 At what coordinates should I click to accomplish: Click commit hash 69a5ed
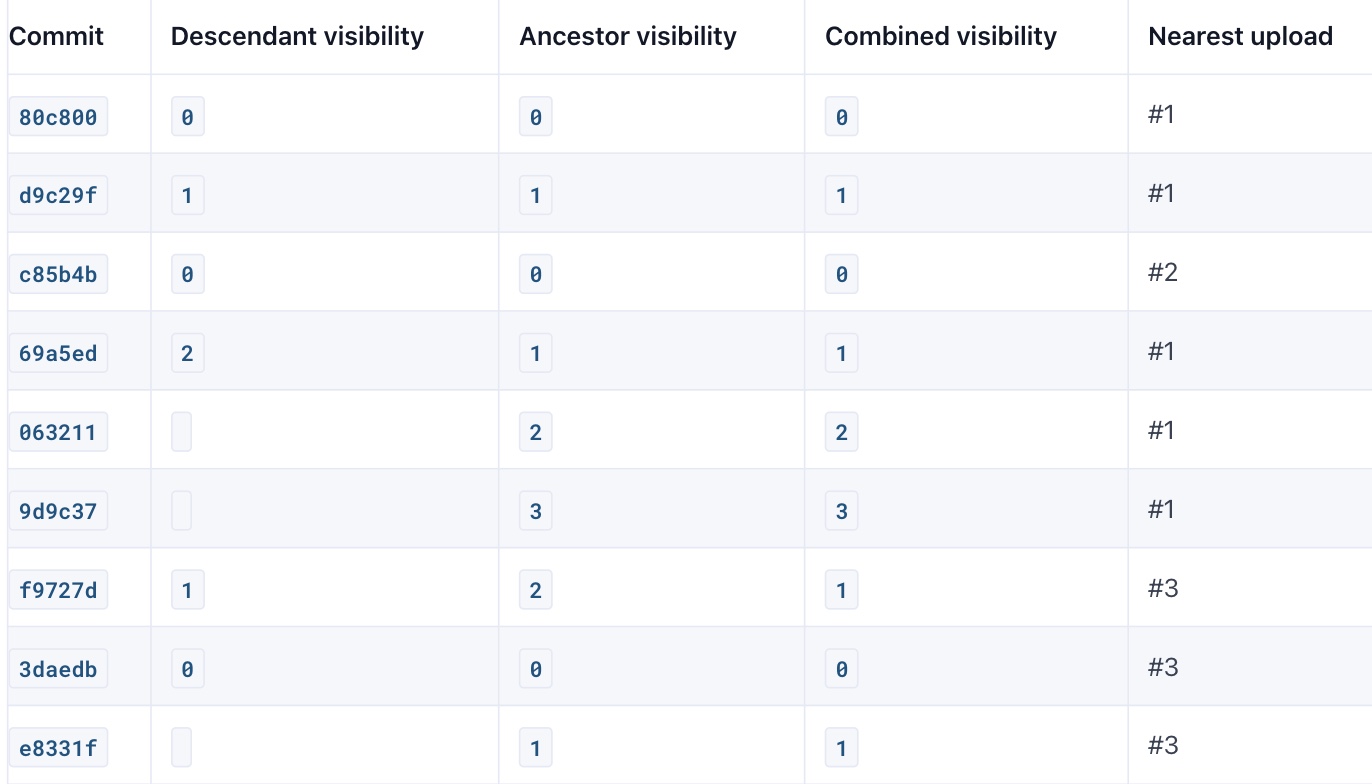click(58, 353)
